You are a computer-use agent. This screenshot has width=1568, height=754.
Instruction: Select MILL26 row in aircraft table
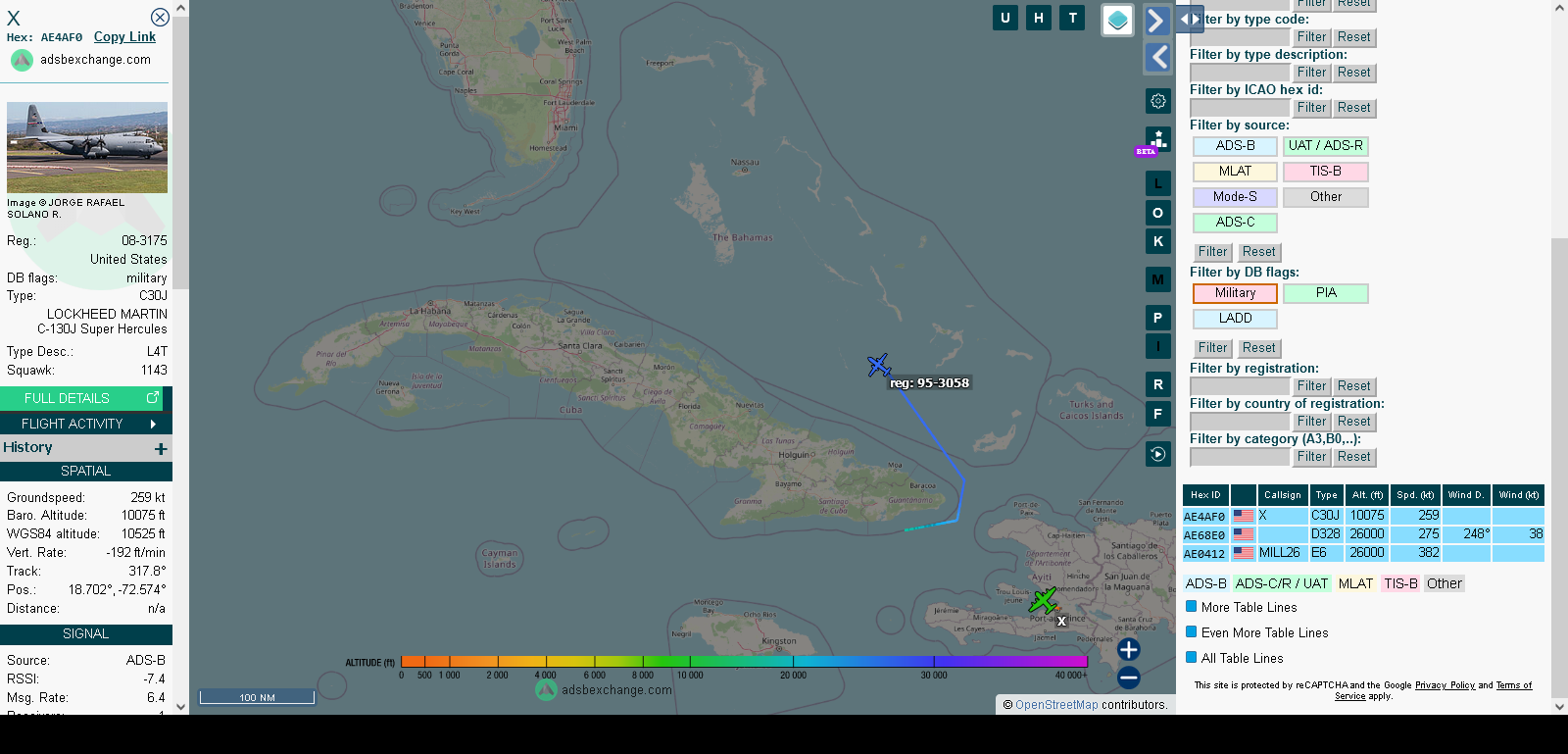(x=1363, y=553)
